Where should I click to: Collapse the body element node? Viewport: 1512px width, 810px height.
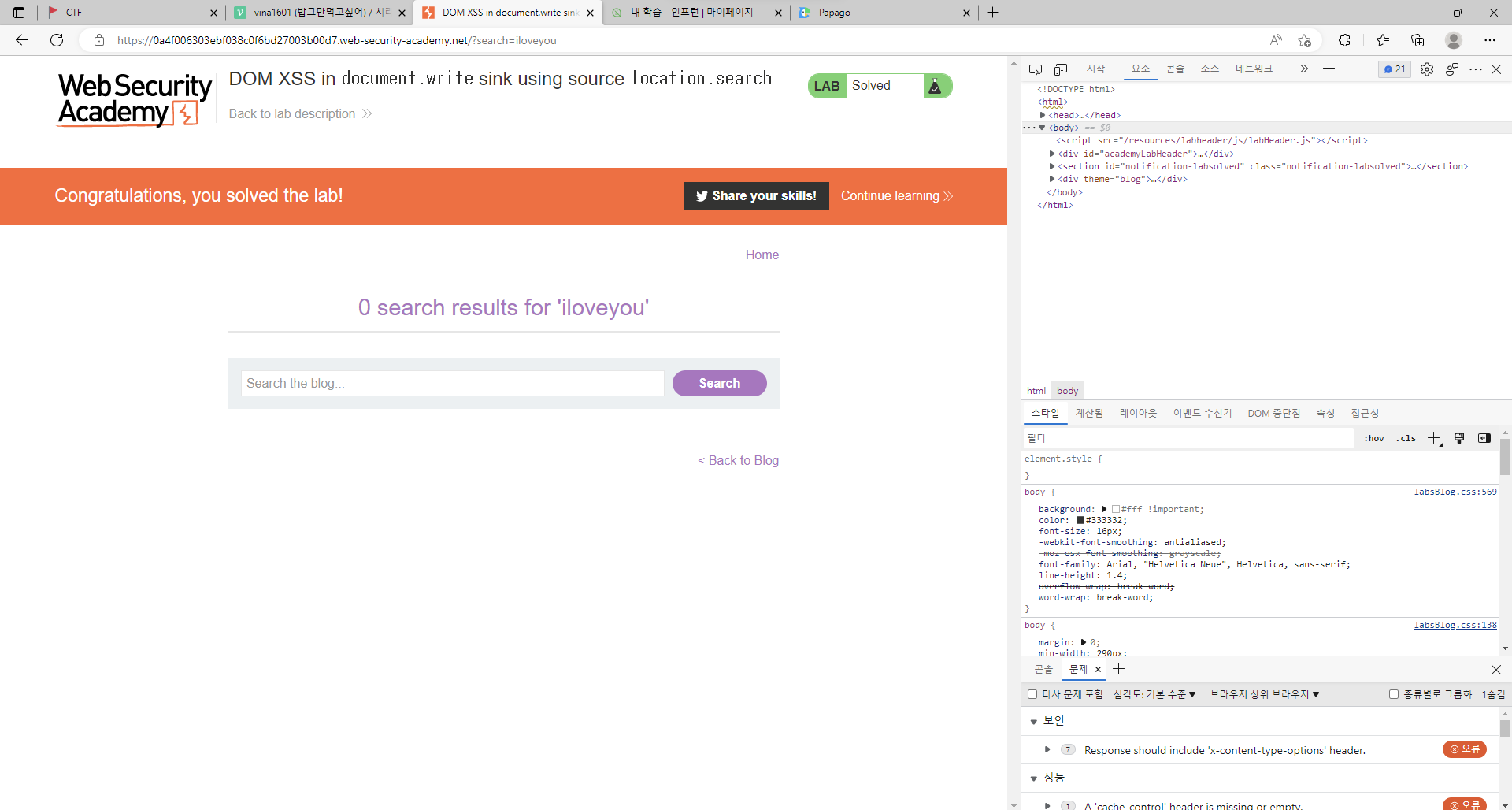(1042, 128)
